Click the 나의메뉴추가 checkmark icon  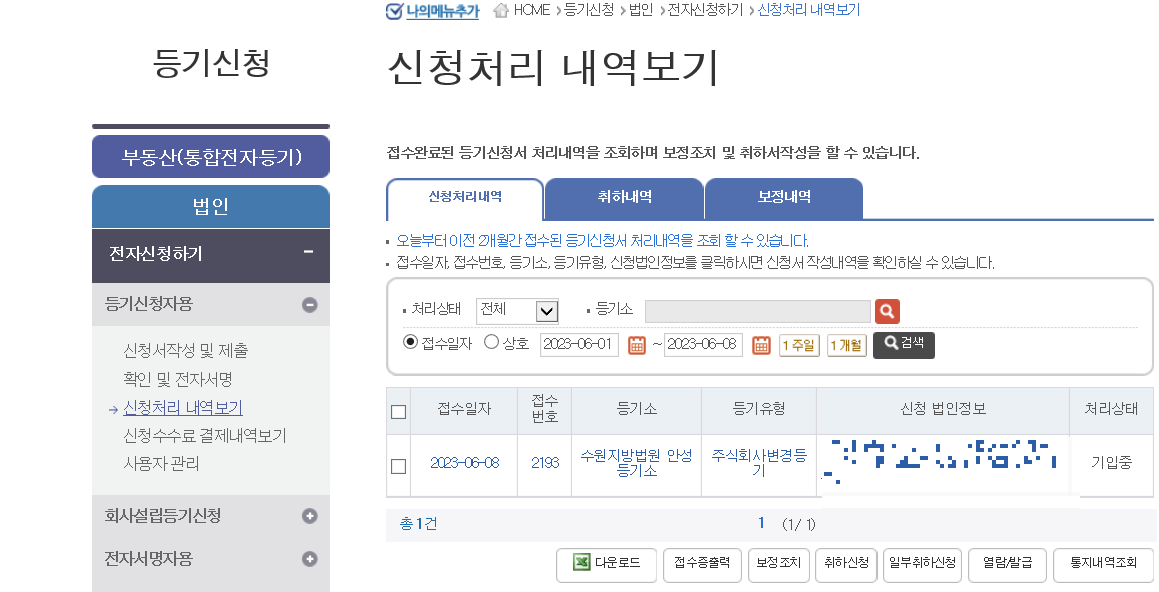tap(392, 12)
